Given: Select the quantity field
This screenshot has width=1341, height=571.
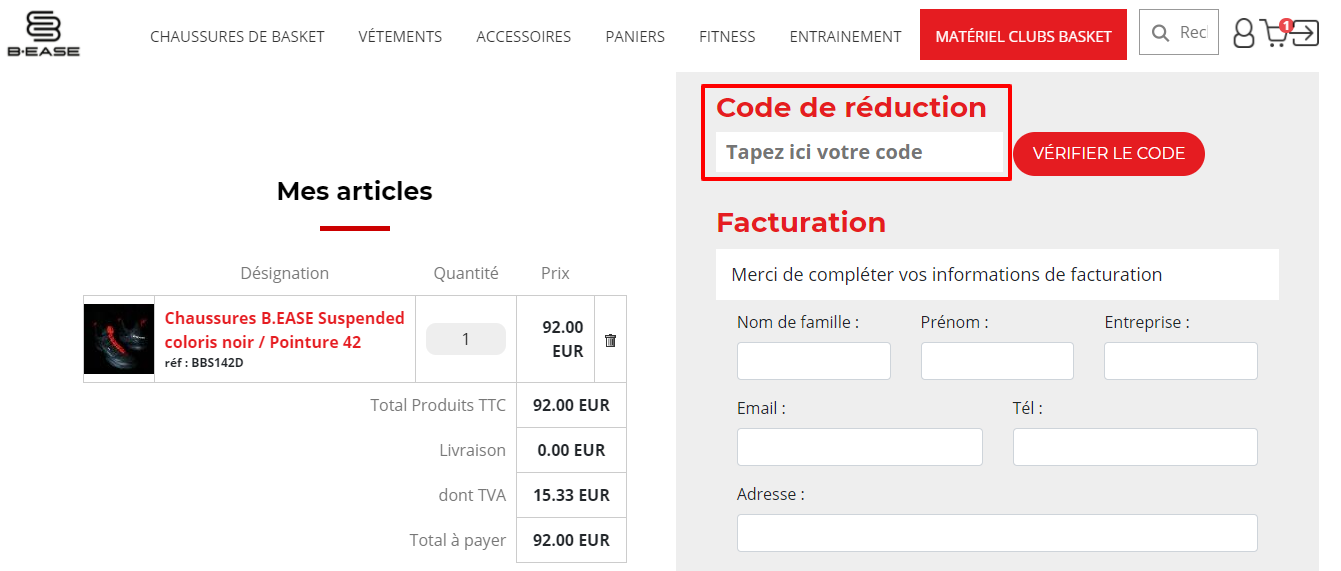Looking at the screenshot, I should pyautogui.click(x=466, y=339).
